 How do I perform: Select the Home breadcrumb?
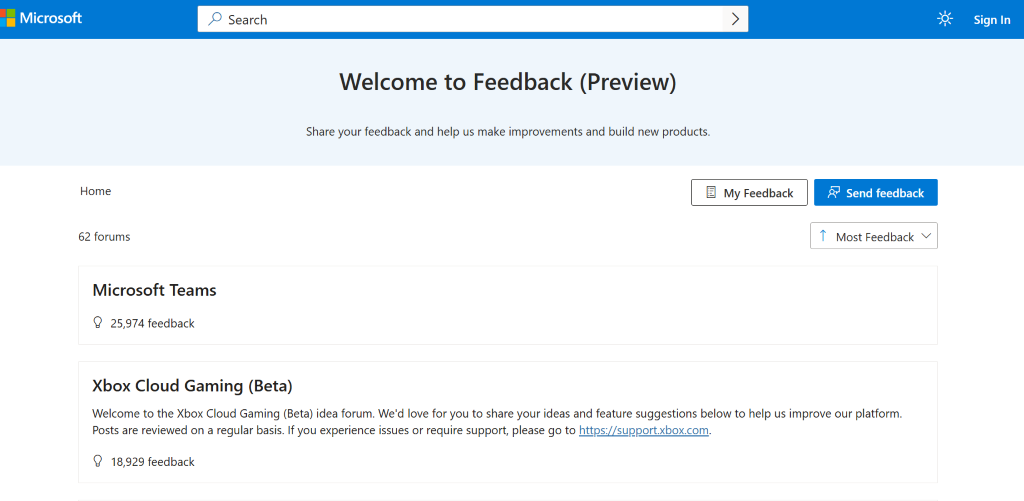(95, 191)
